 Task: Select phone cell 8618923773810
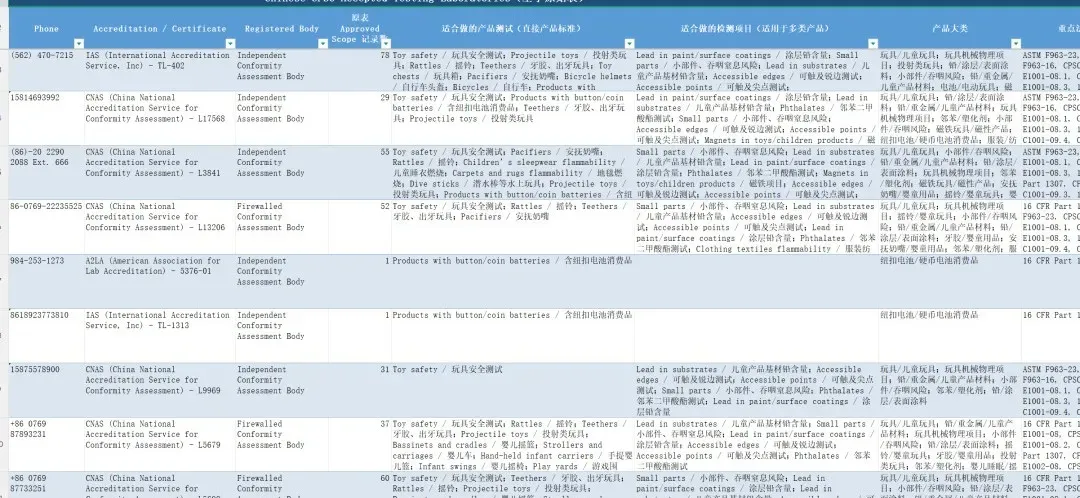(46, 335)
